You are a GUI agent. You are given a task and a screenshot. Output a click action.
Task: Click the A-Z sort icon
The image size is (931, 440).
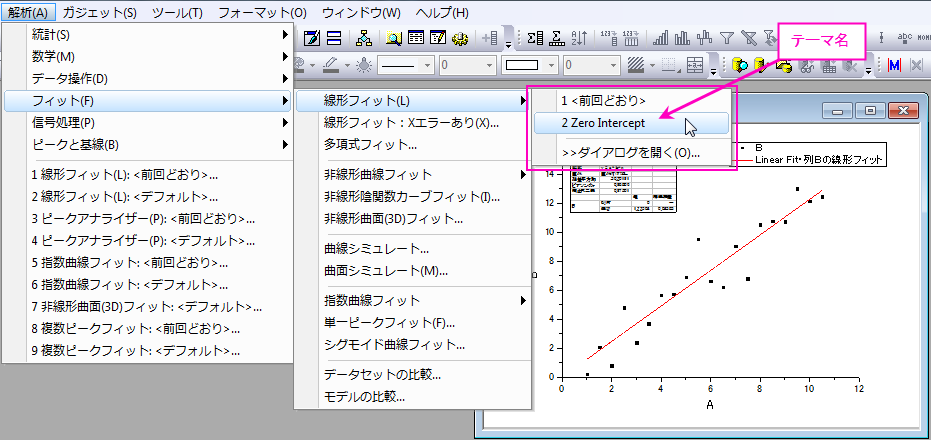pos(579,39)
